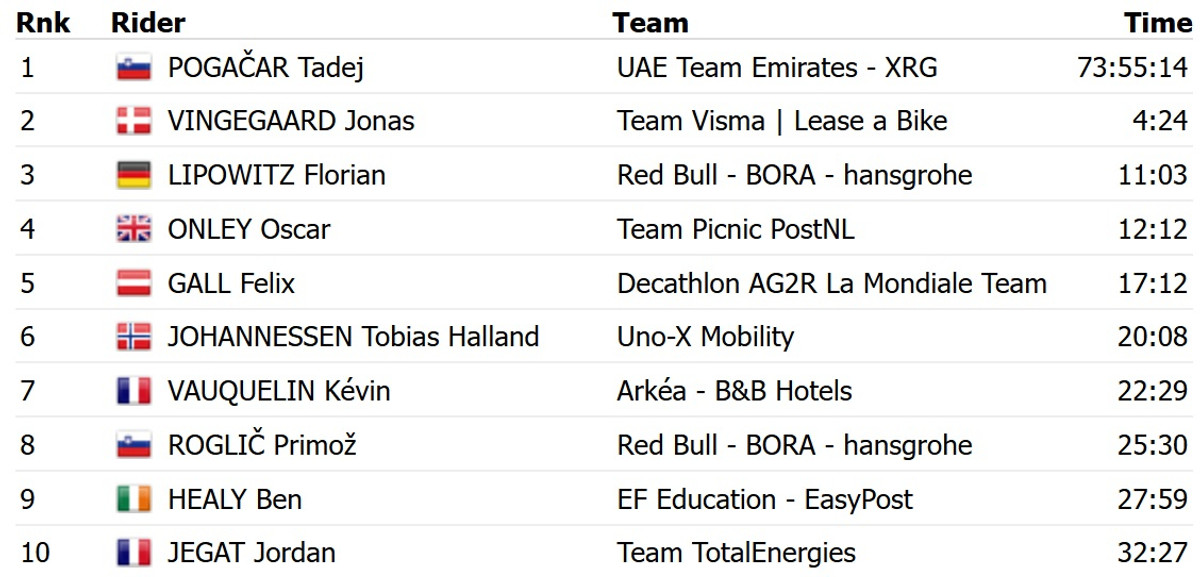Click the Norwegian flag beside Johannessen
Viewport: 1200px width, 577px height.
point(133,337)
